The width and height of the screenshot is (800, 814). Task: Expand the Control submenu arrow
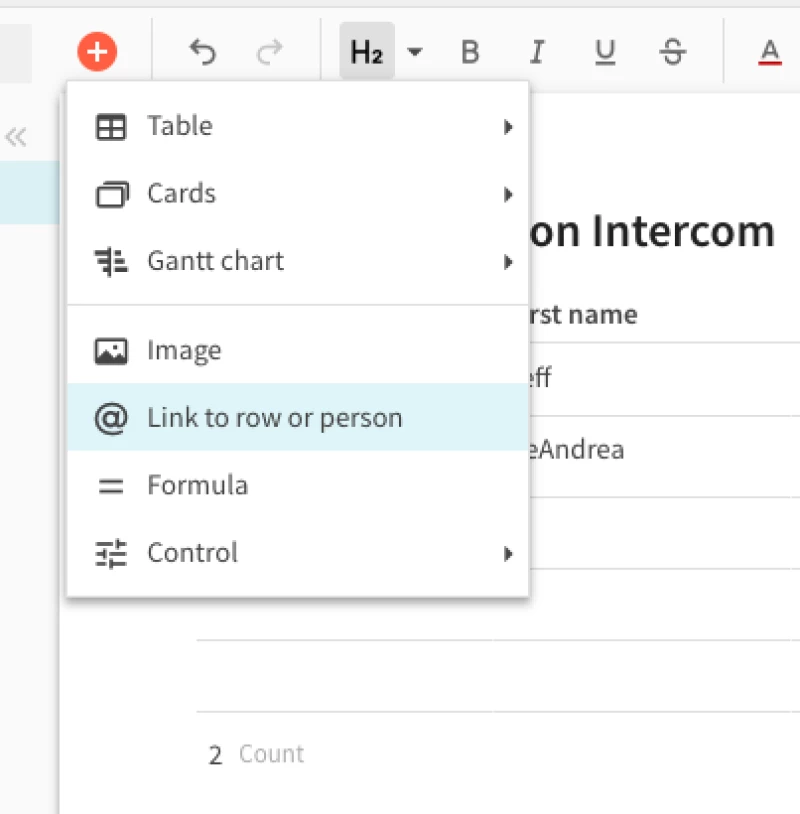508,554
